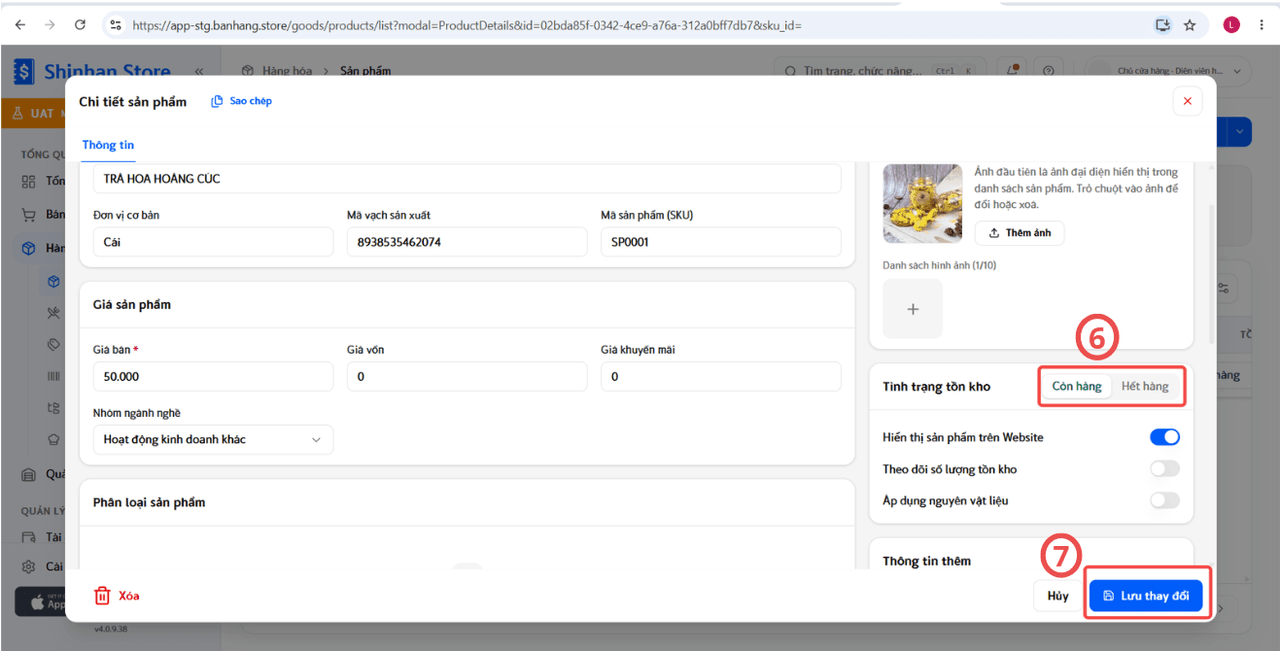
Task: Reload the browser page
Action: [x=80, y=25]
